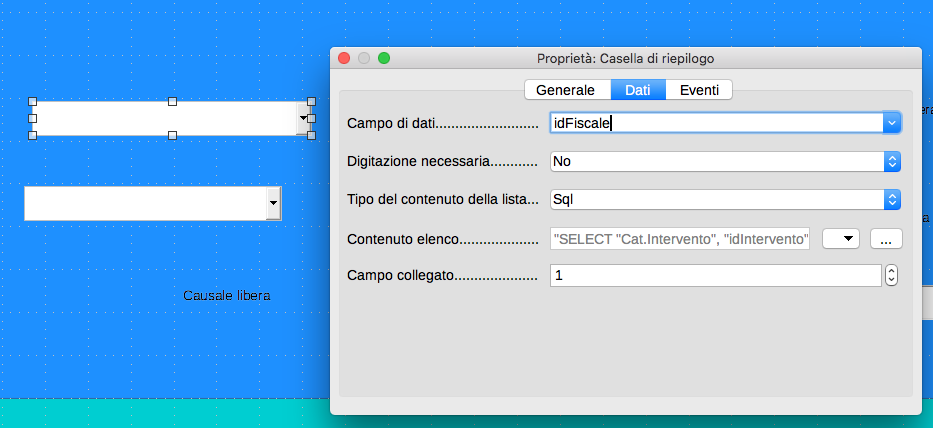Viewport: 933px width, 428px height.
Task: Select the Dati tab
Action: [638, 90]
